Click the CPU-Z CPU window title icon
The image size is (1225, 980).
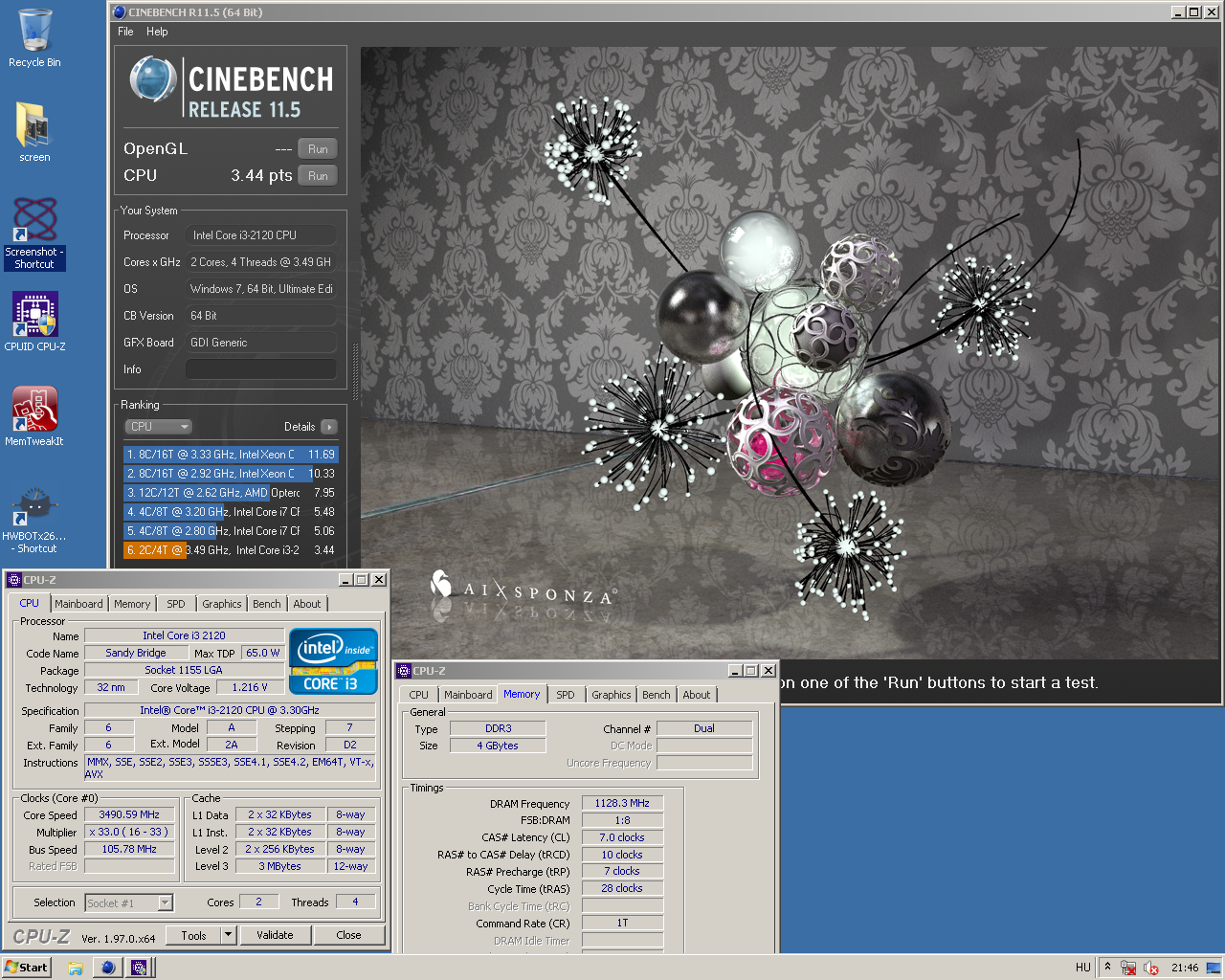pyautogui.click(x=13, y=580)
